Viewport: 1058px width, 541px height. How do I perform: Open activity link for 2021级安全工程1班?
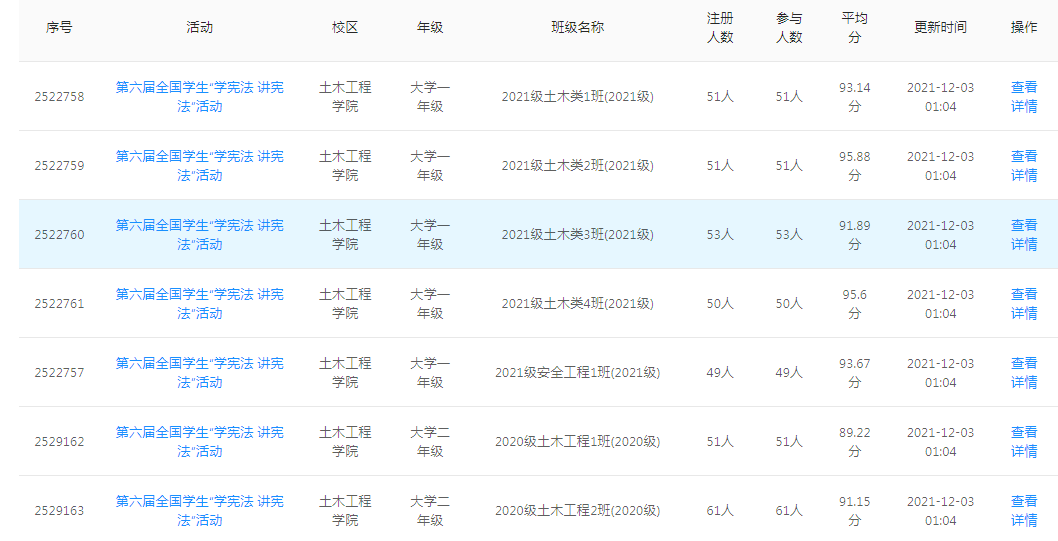pos(199,373)
